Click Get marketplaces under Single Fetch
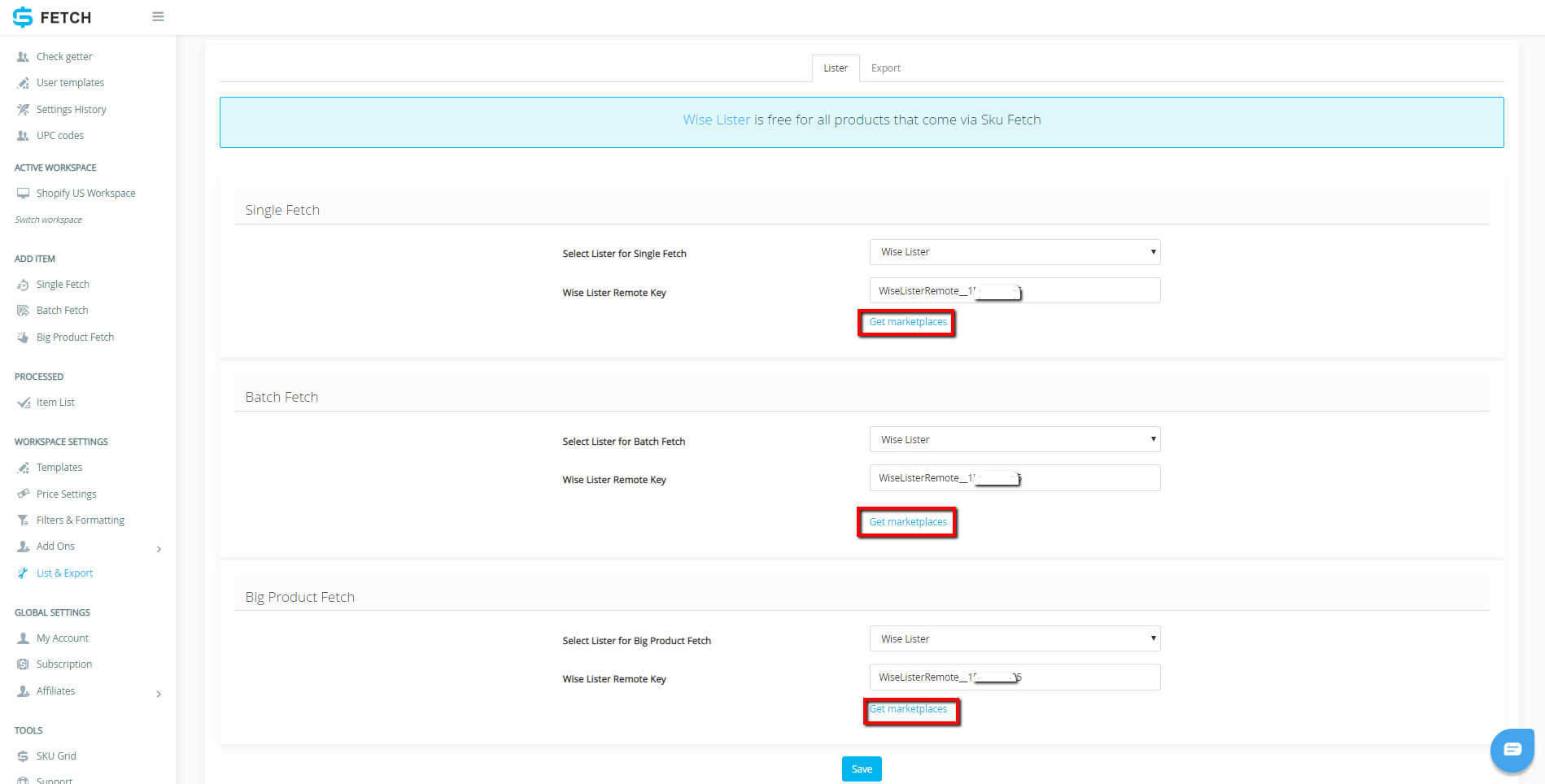The width and height of the screenshot is (1545, 784). coord(908,322)
